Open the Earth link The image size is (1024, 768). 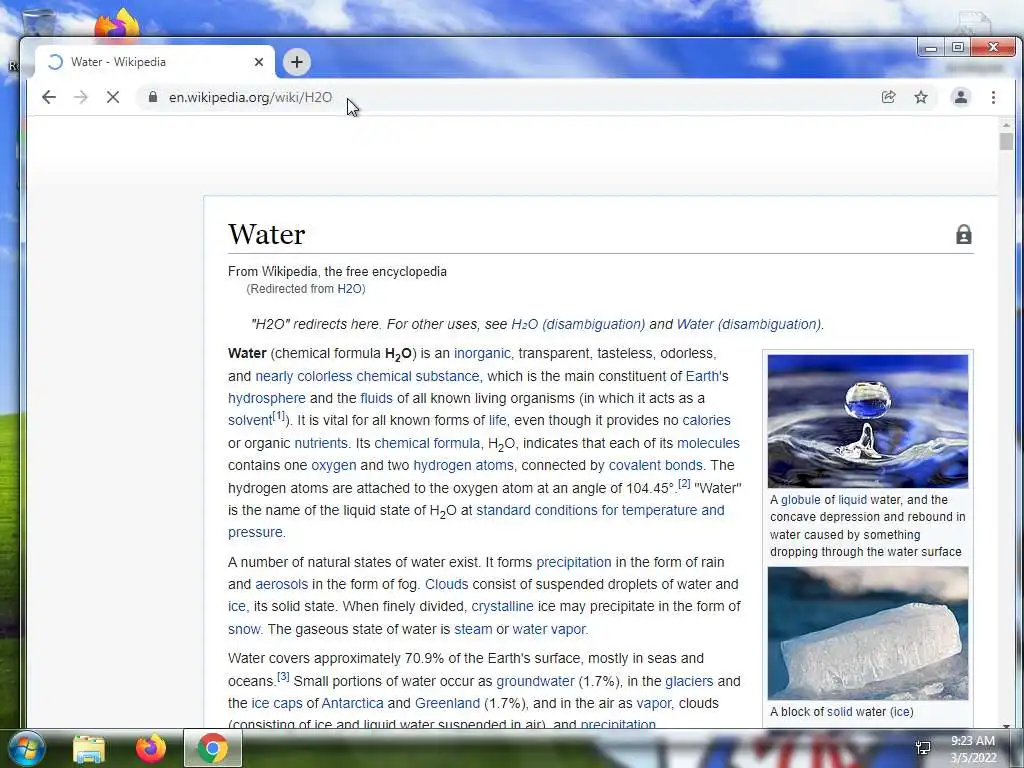click(702, 376)
